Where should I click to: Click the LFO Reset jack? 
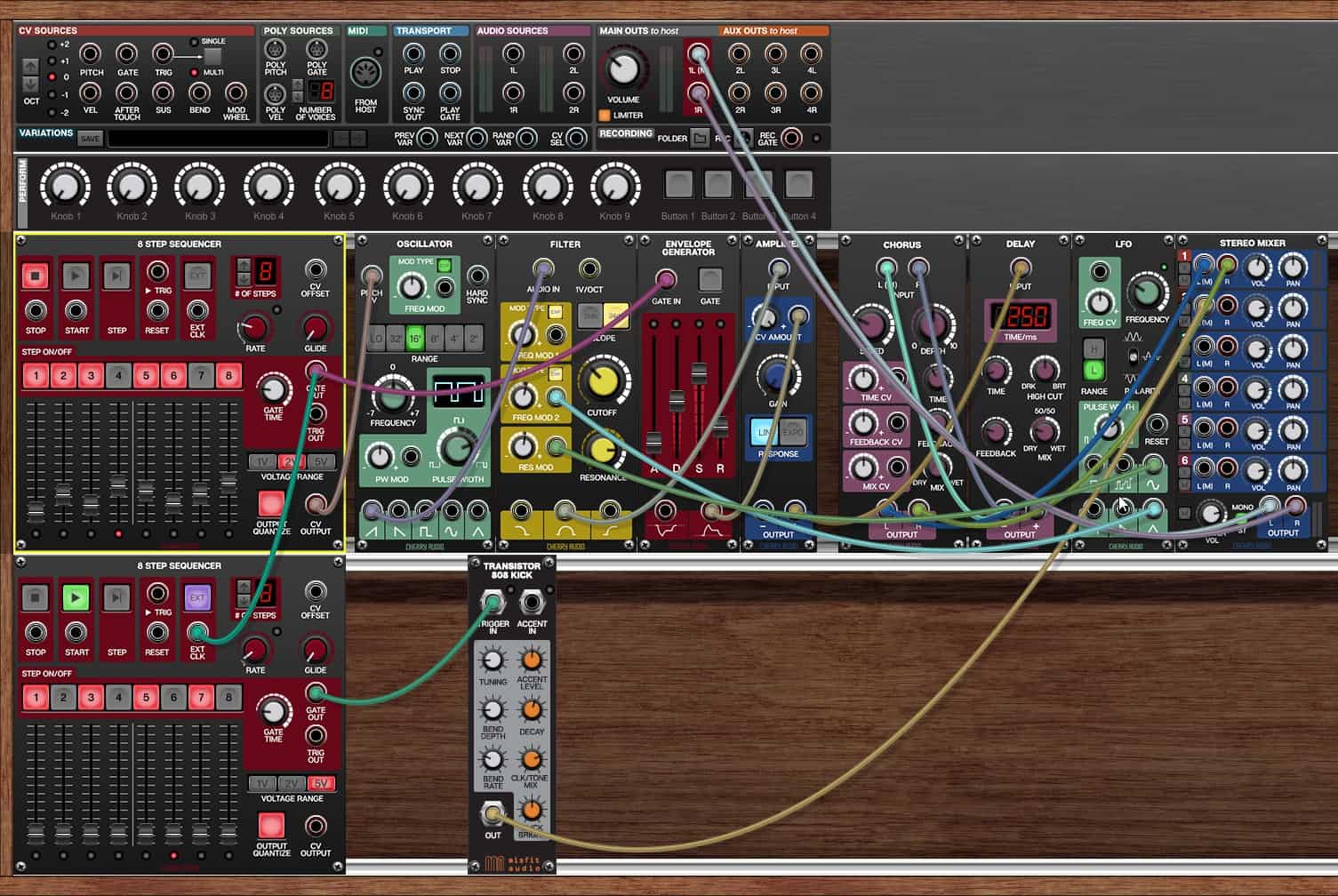[1157, 423]
